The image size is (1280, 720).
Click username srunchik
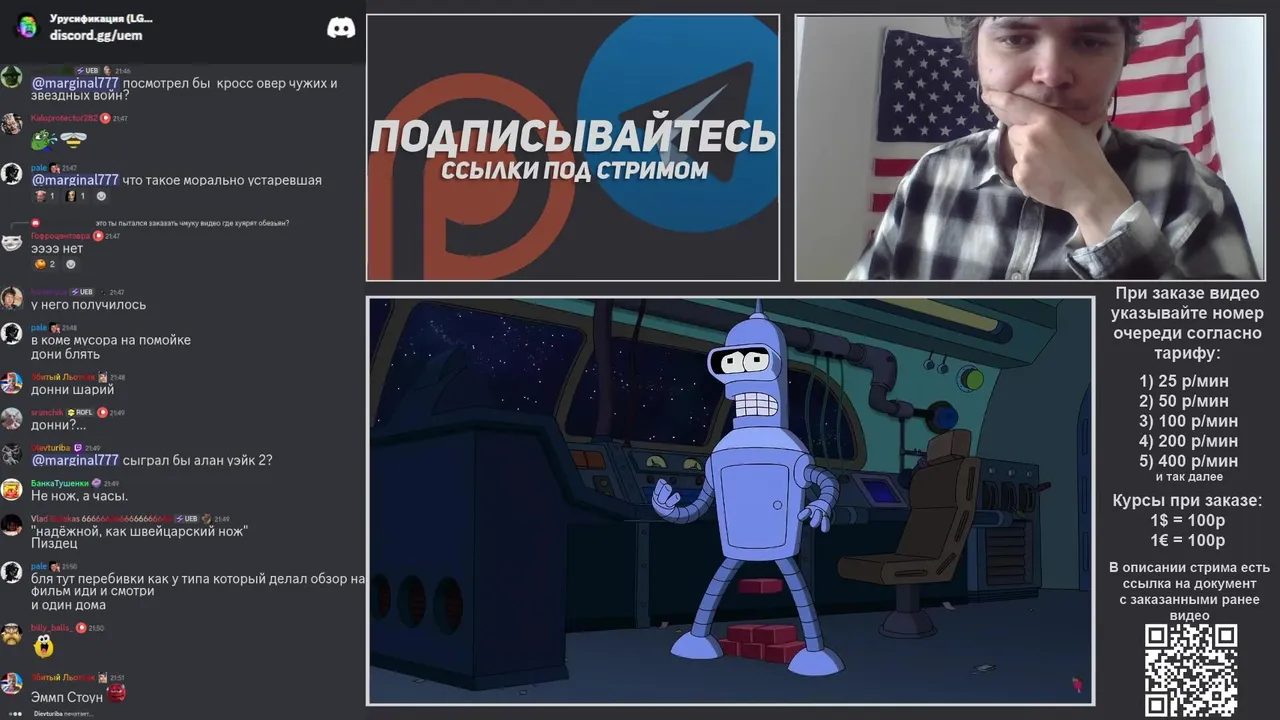pos(47,412)
